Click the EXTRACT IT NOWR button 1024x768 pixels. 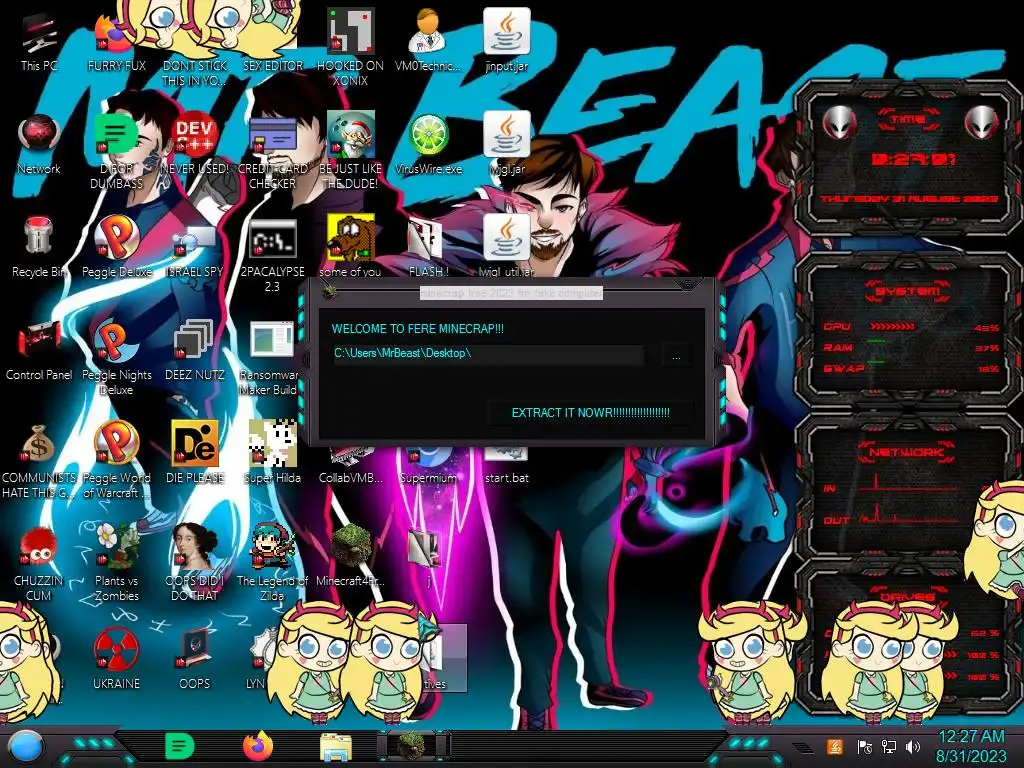590,413
